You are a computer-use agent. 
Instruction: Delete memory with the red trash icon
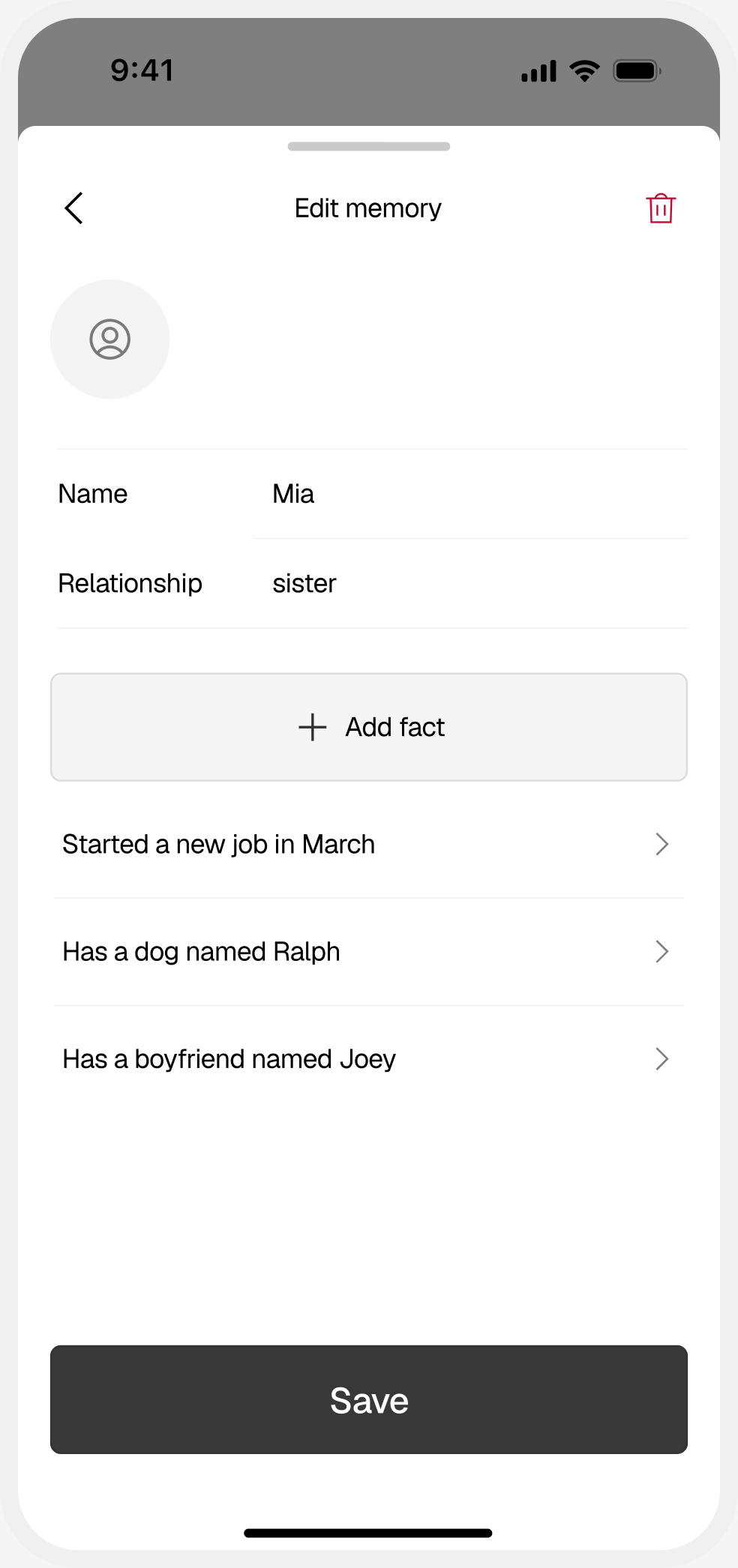pos(661,208)
